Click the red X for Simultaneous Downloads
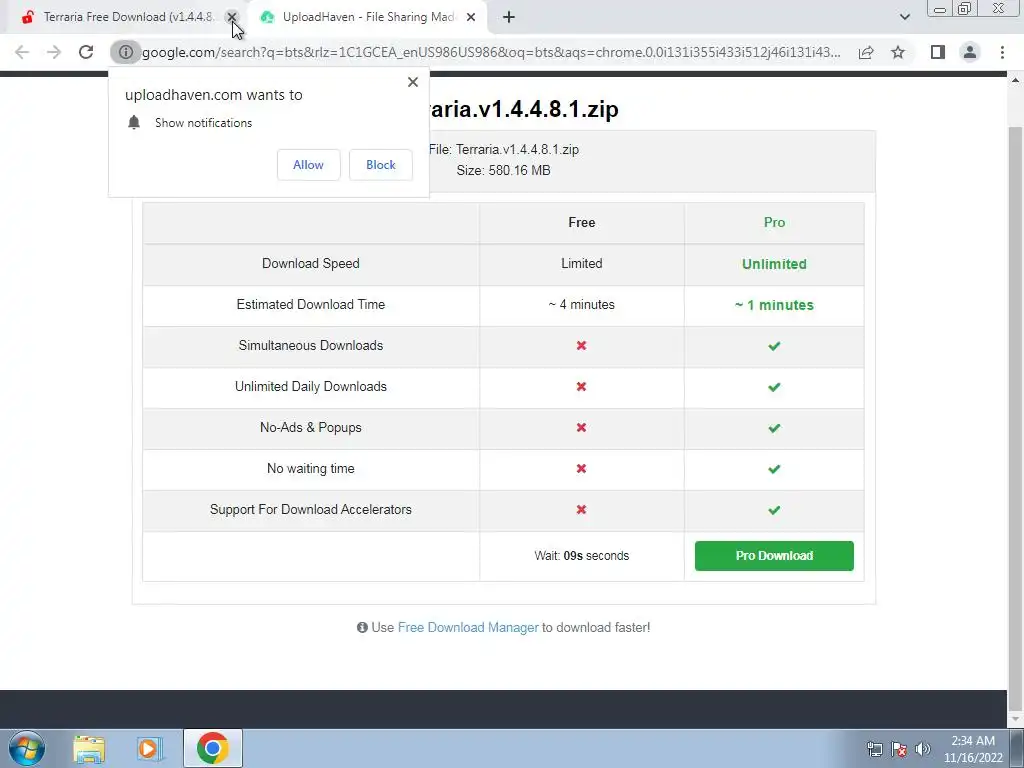The image size is (1024, 768). pos(581,345)
